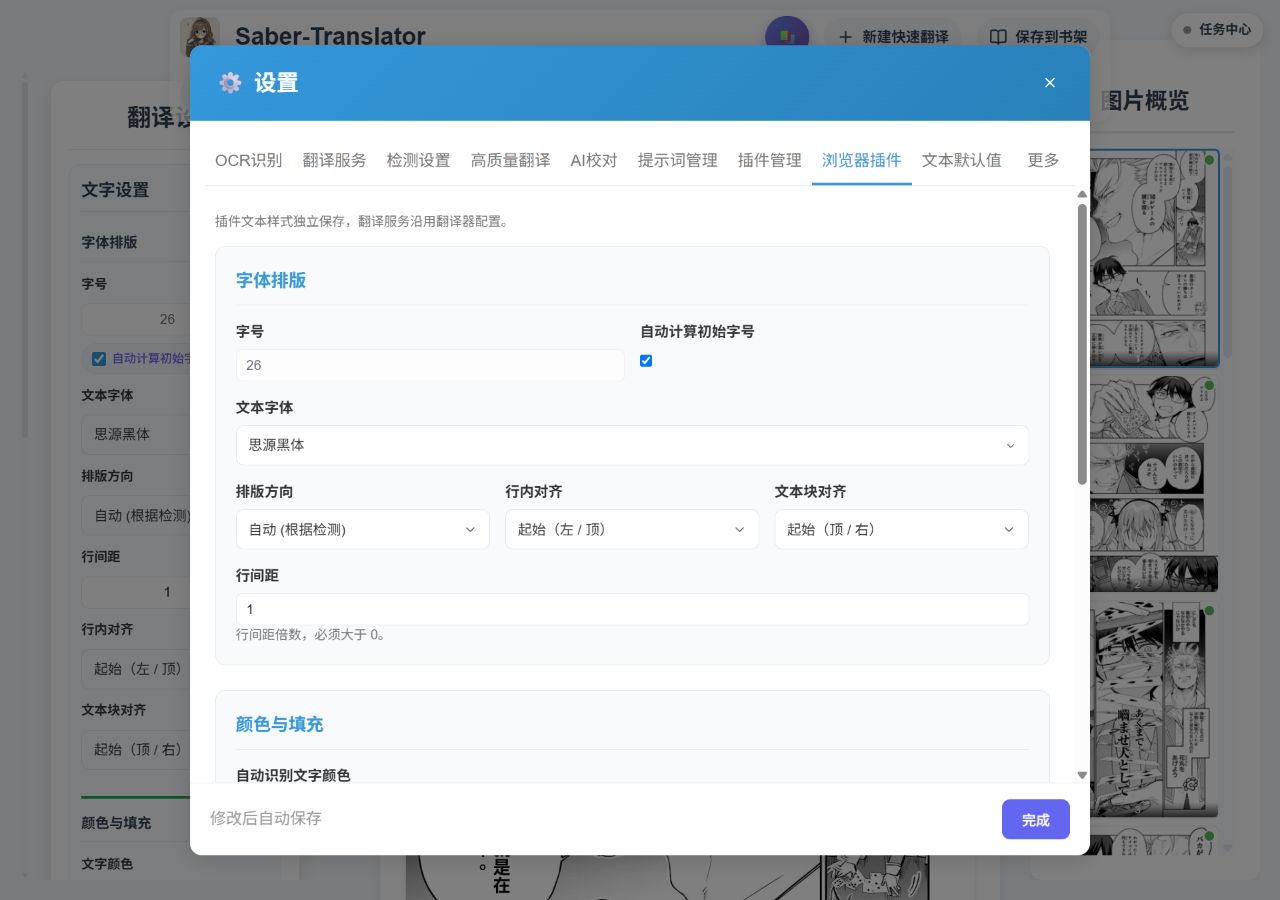Click the 字号 field in the background sidebar
Image resolution: width=1280 pixels, height=900 pixels.
pos(136,319)
